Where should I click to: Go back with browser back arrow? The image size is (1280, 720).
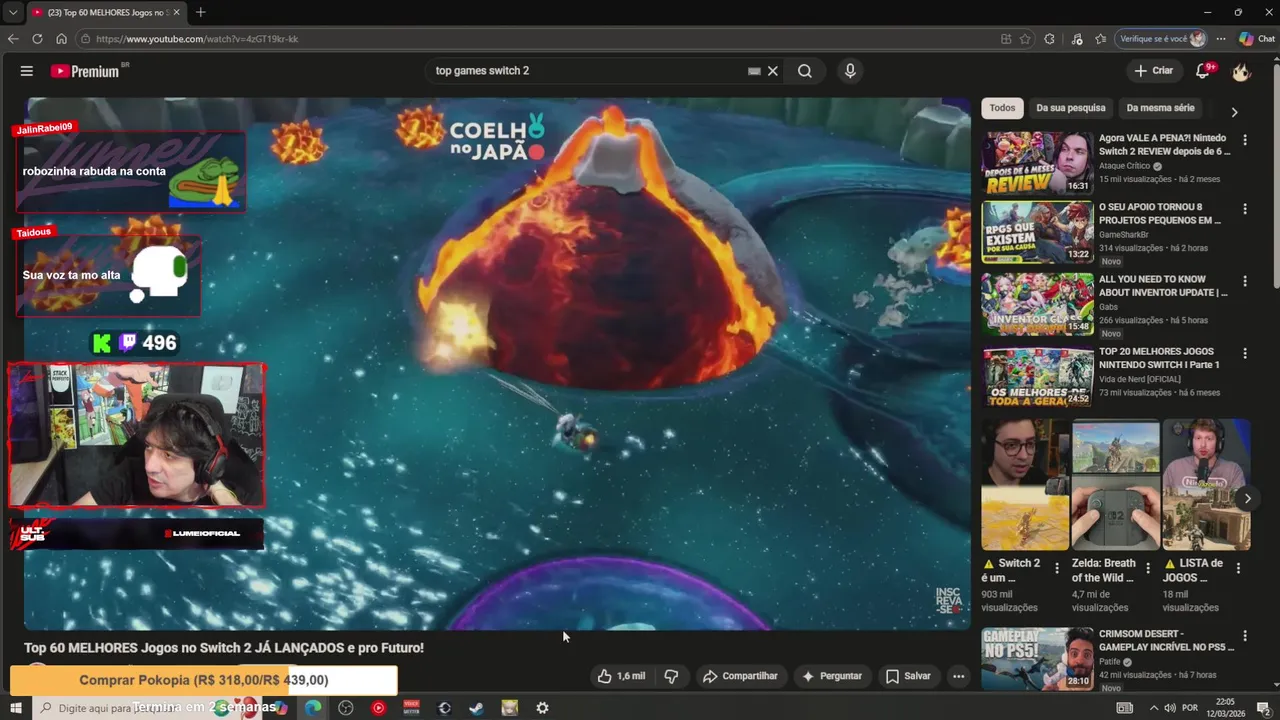pyautogui.click(x=13, y=39)
